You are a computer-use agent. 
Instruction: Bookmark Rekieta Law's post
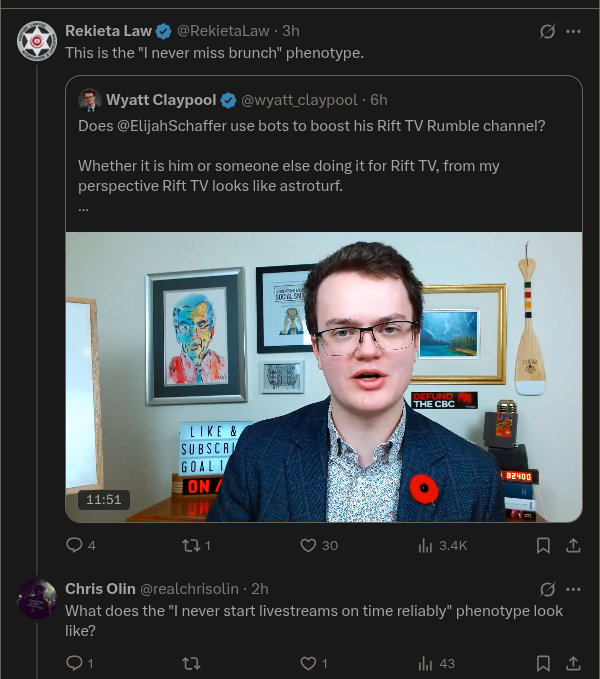click(543, 545)
